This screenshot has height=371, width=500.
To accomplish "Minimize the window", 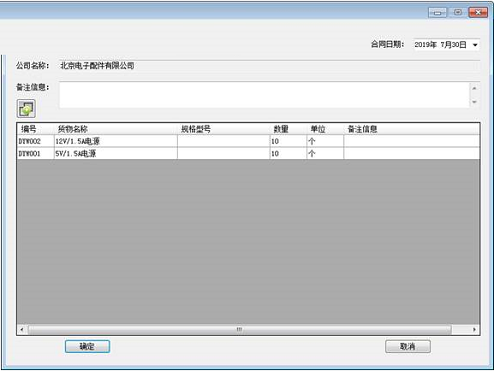I will (x=437, y=13).
